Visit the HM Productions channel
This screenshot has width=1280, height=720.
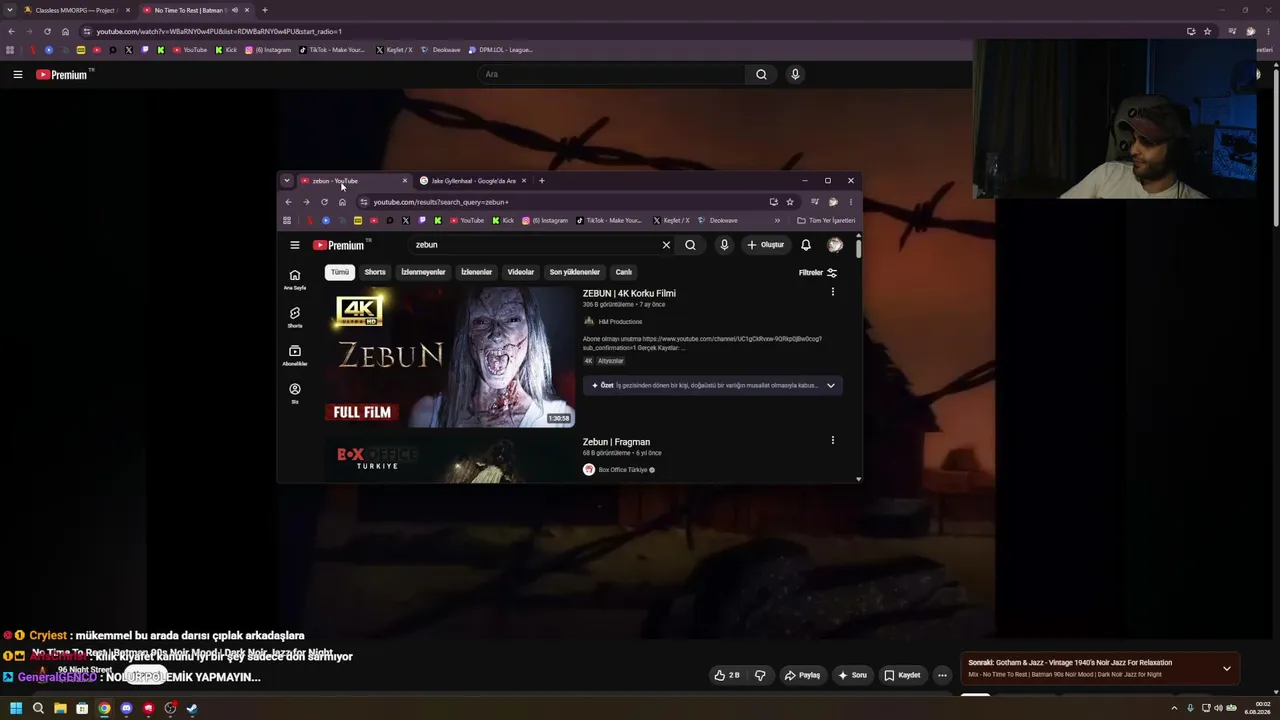tap(620, 322)
